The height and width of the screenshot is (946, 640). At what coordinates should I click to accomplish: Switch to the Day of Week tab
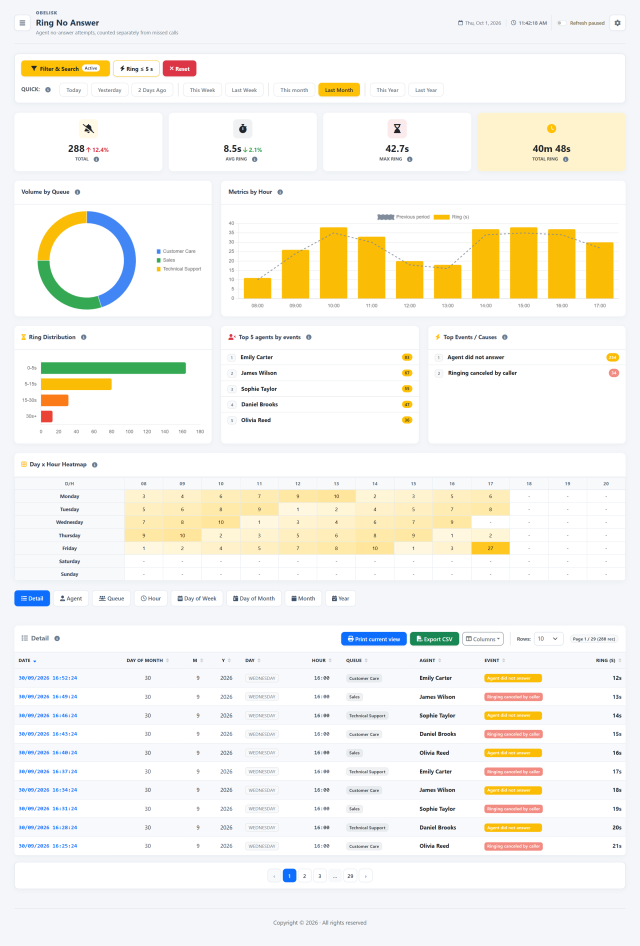click(197, 598)
